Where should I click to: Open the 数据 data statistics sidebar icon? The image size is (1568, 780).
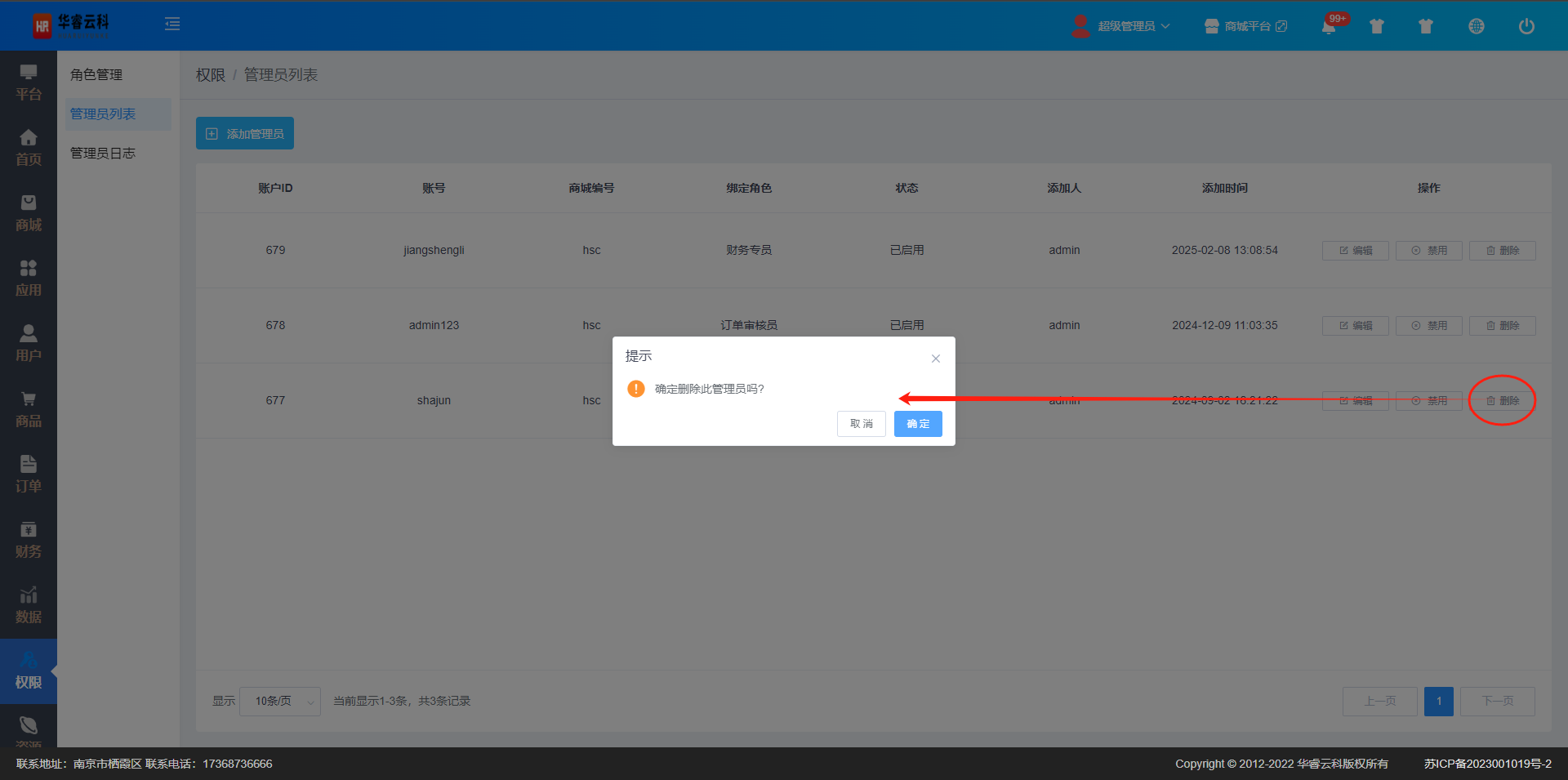coord(29,605)
